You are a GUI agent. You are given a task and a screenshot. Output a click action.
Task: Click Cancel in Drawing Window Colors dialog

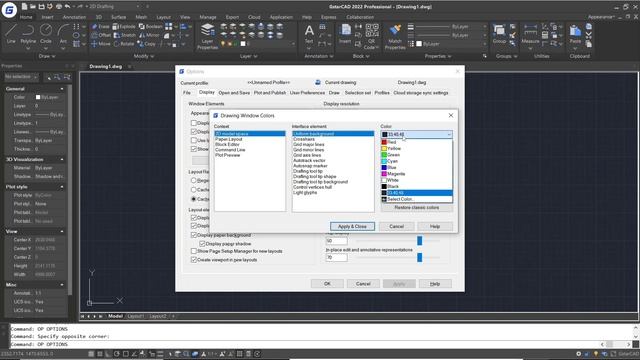point(396,226)
